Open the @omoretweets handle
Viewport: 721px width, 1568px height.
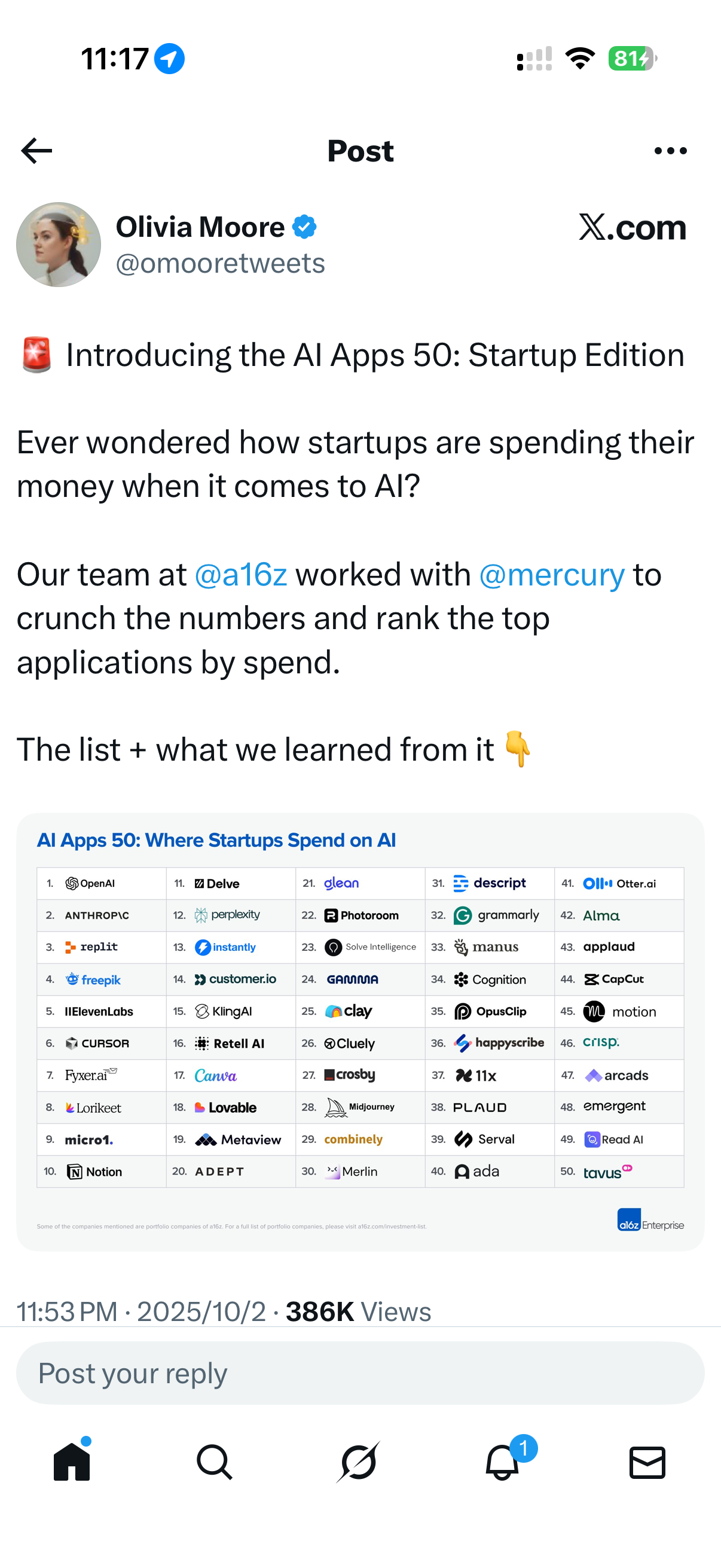220,264
